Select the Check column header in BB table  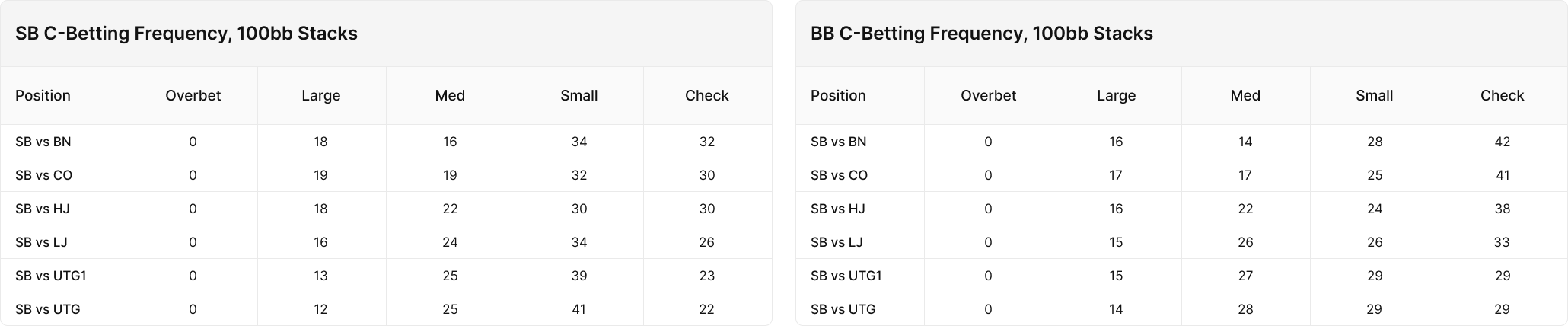1503,96
